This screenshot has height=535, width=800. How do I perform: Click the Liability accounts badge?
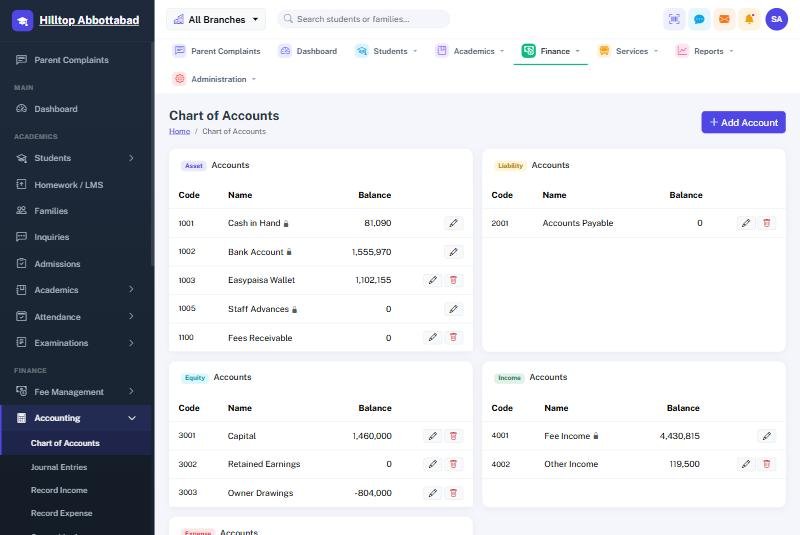coord(510,166)
